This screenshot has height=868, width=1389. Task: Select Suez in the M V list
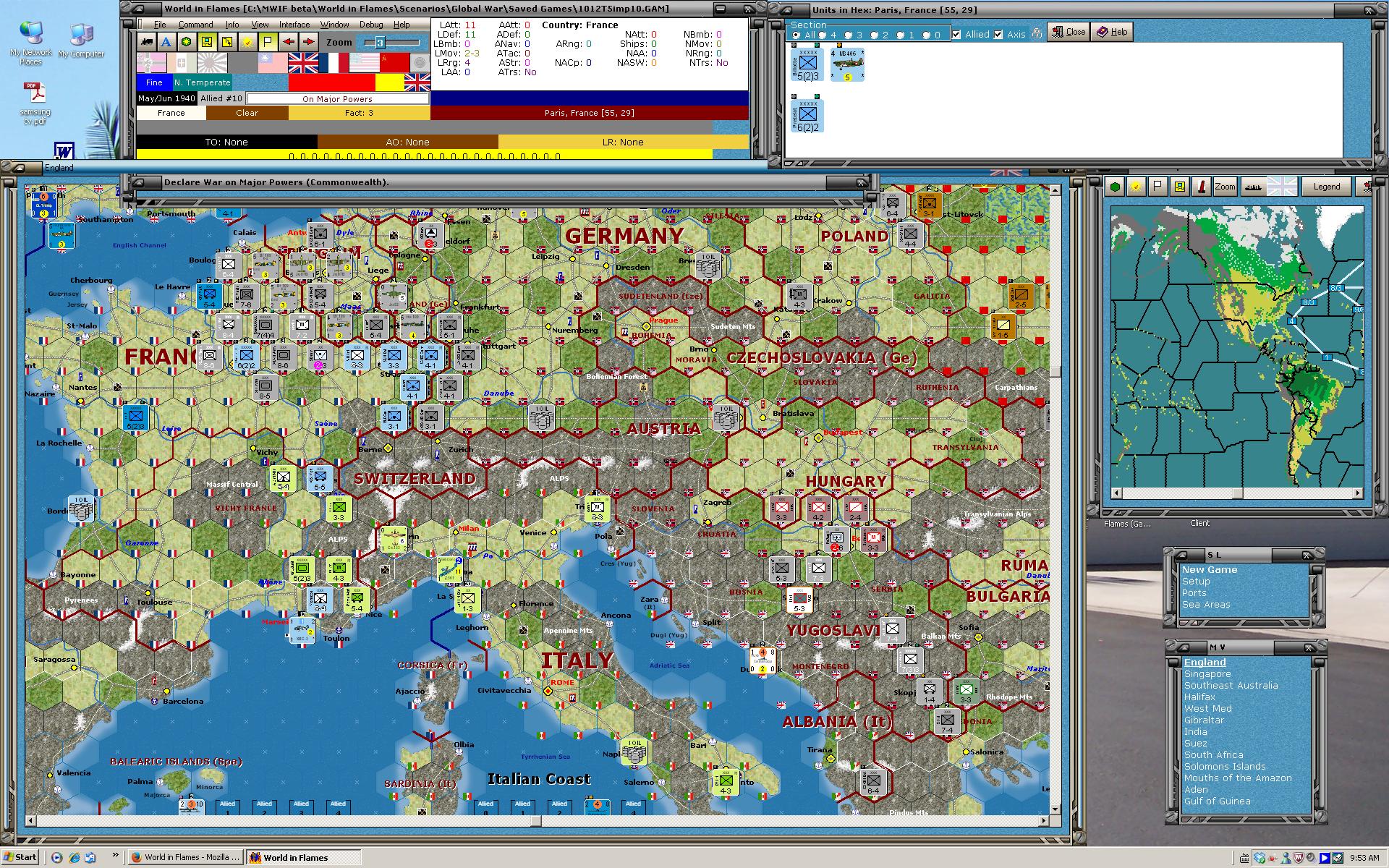pyautogui.click(x=1195, y=744)
